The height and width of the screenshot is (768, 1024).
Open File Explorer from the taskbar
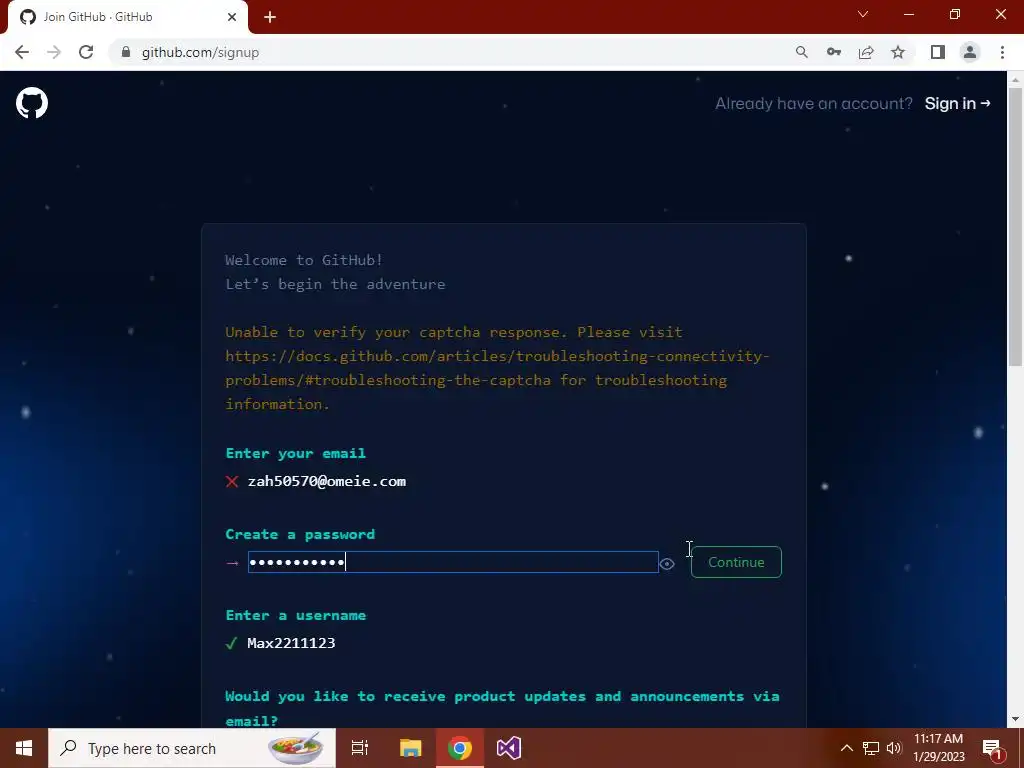point(411,748)
